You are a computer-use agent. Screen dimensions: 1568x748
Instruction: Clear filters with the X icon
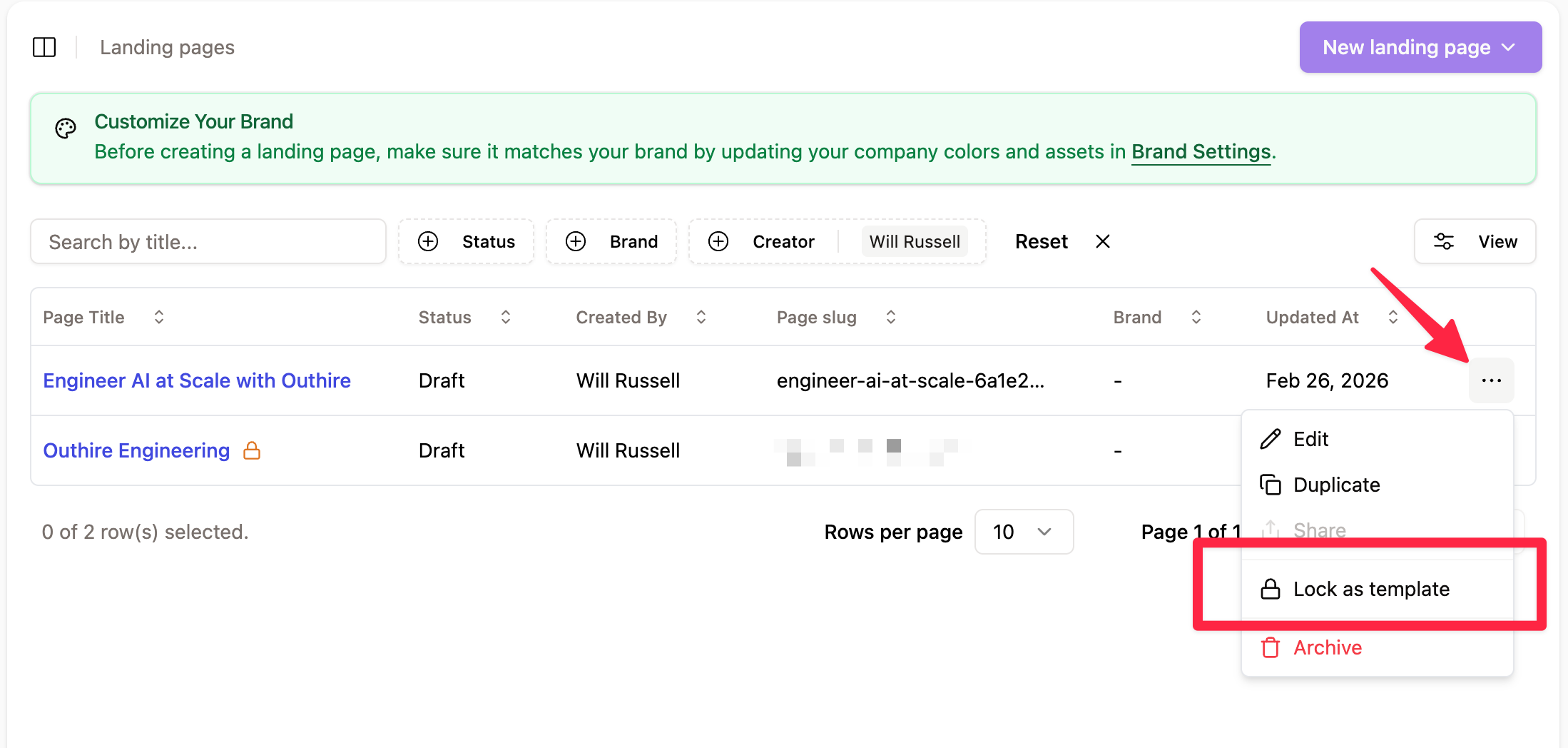[1103, 242]
